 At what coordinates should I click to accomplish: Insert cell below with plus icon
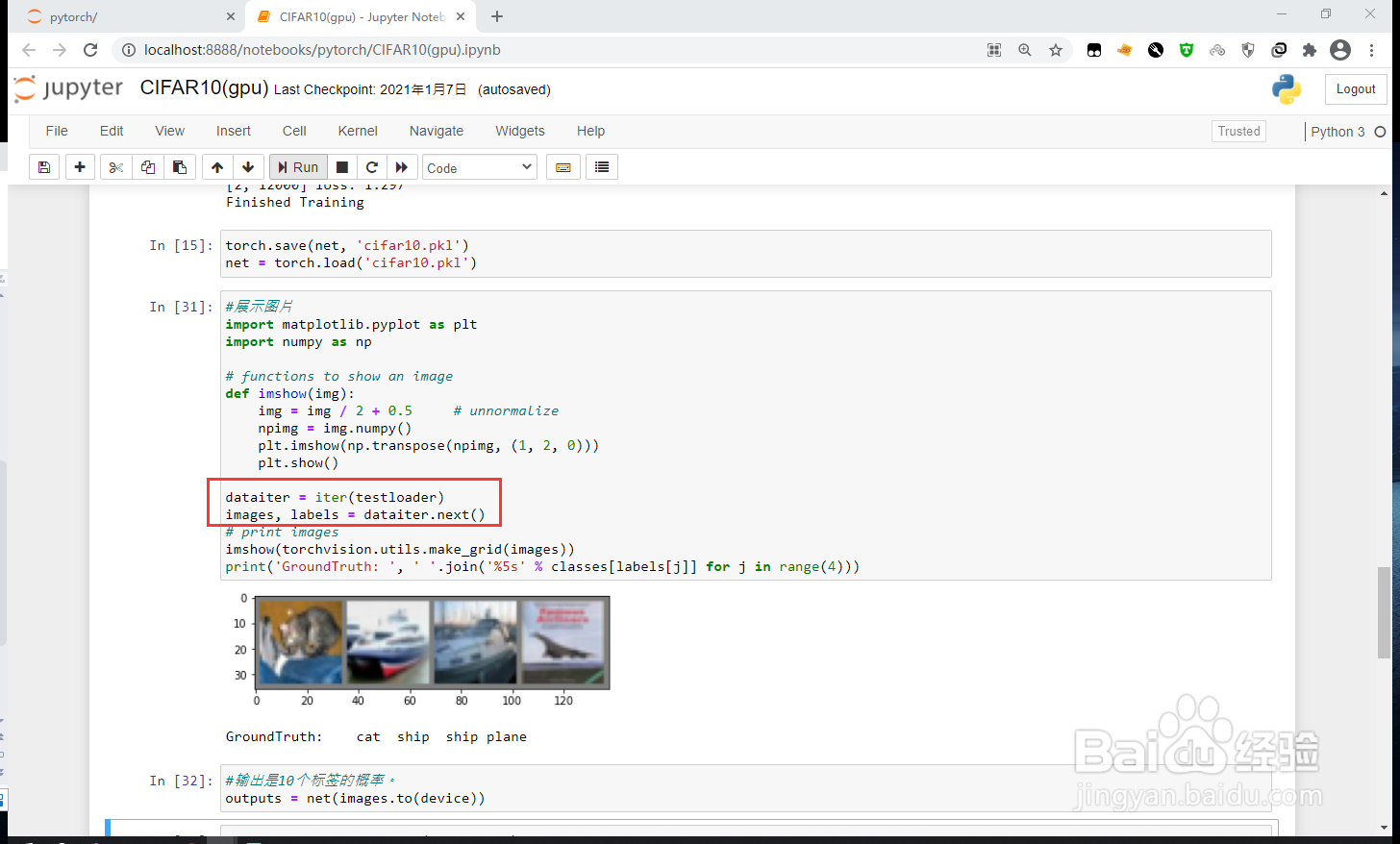pos(80,167)
